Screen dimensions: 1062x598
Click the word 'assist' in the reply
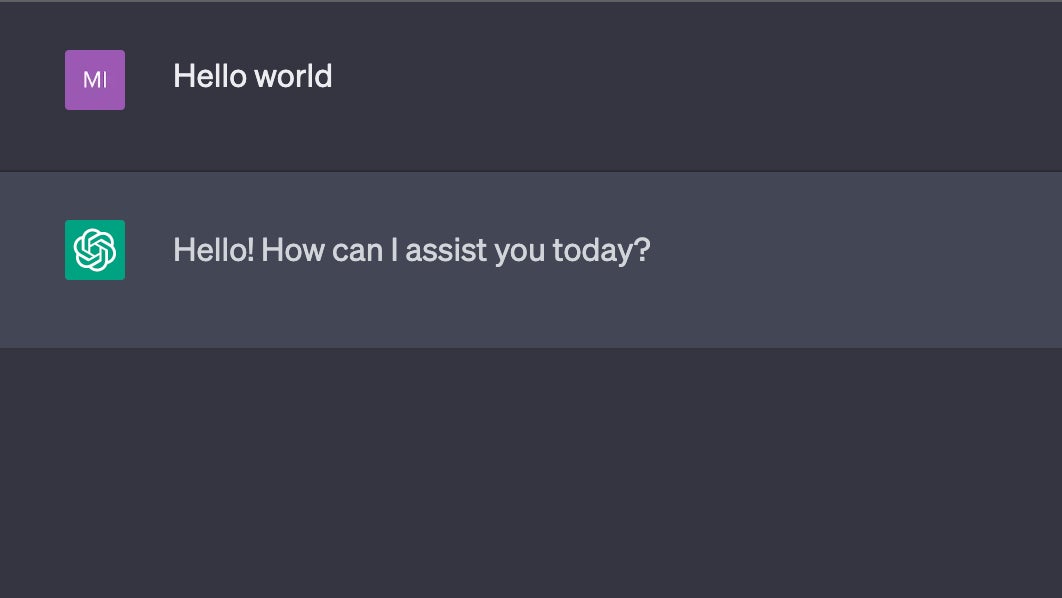click(x=446, y=250)
